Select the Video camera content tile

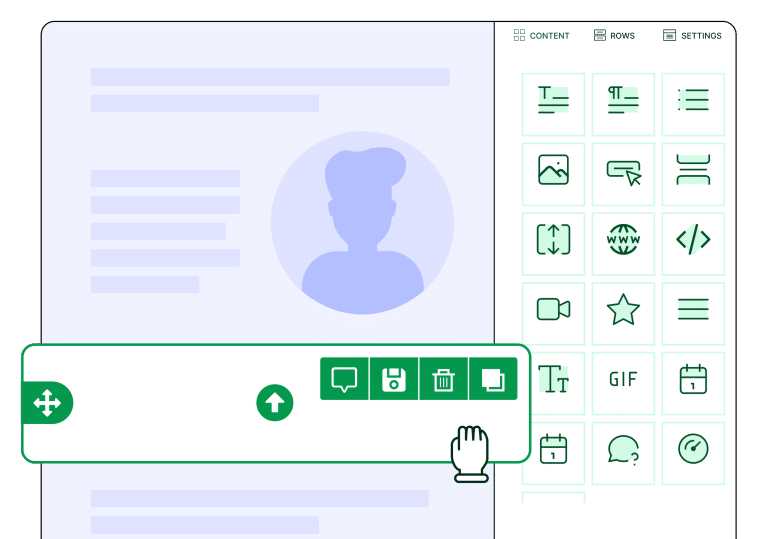coord(553,310)
